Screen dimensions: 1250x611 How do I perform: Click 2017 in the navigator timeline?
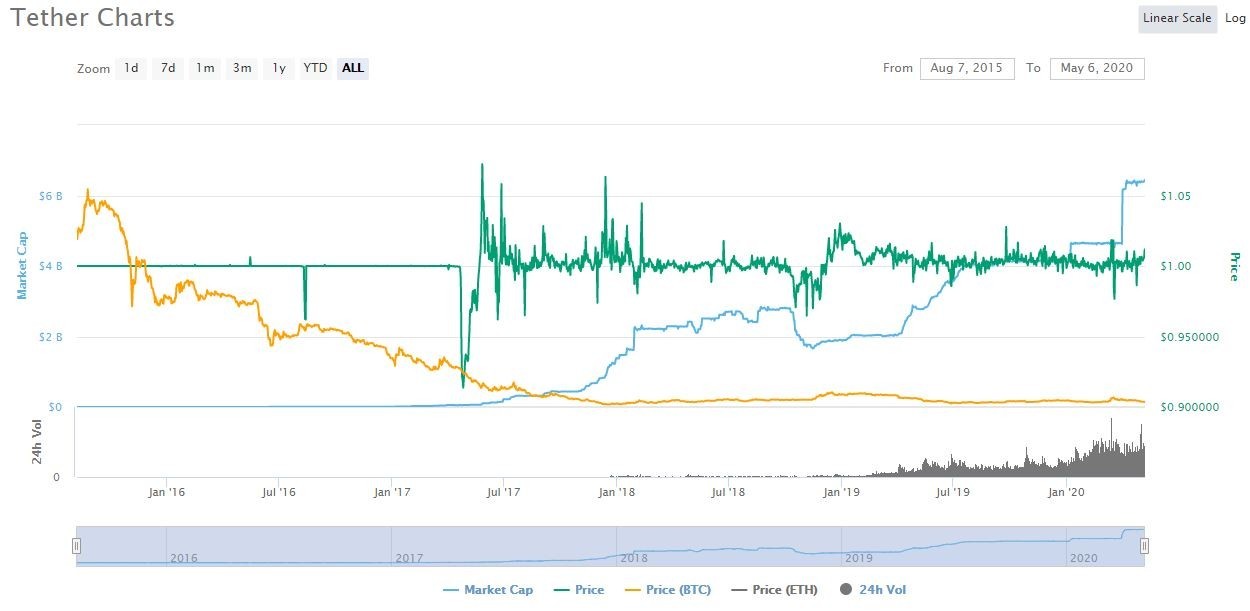coord(410,557)
